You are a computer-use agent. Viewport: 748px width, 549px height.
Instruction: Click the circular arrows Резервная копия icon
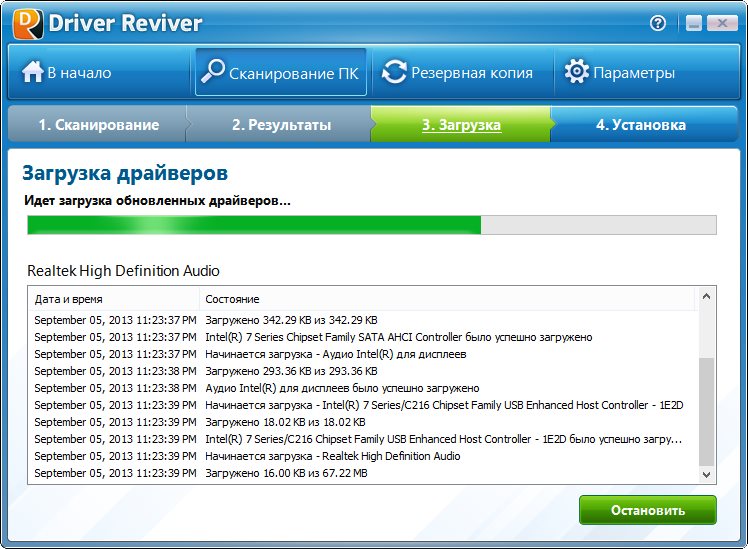click(394, 72)
